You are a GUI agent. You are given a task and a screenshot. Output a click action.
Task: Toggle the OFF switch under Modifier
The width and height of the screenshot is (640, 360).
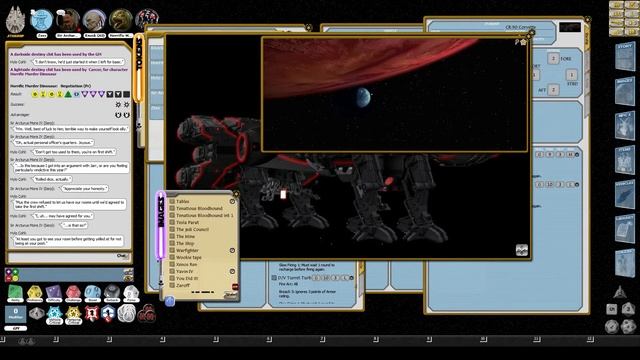(x=16, y=328)
